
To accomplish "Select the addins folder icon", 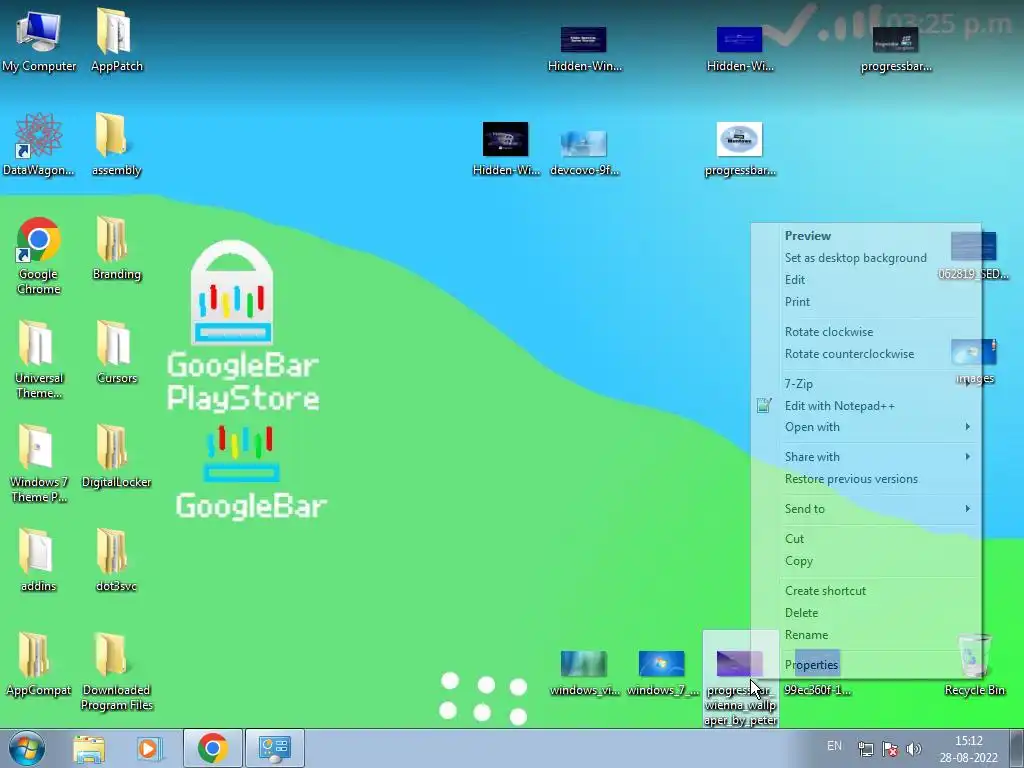I will click(39, 559).
